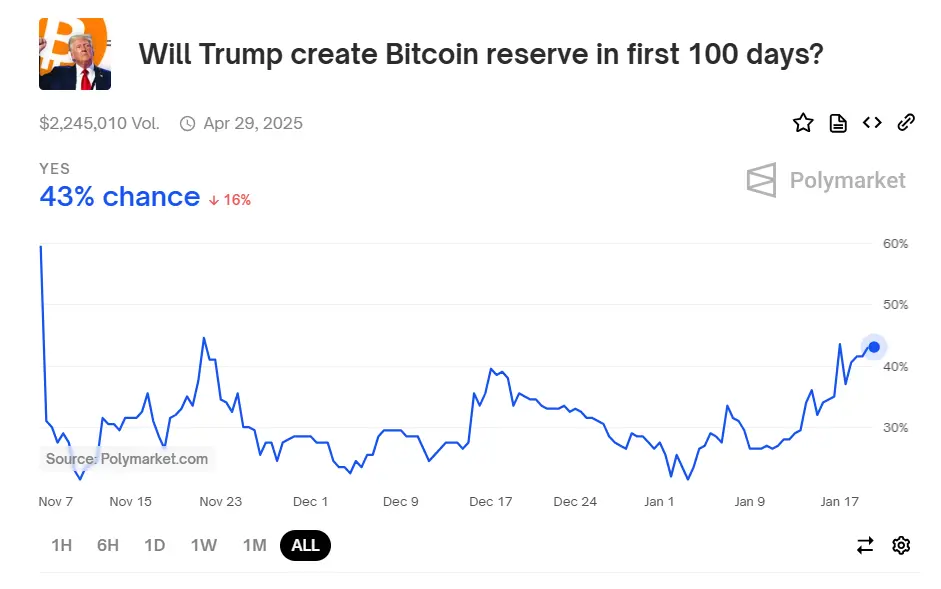Image resolution: width=941 pixels, height=589 pixels.
Task: Open the Bitcoin reserve market title
Action: (x=482, y=54)
